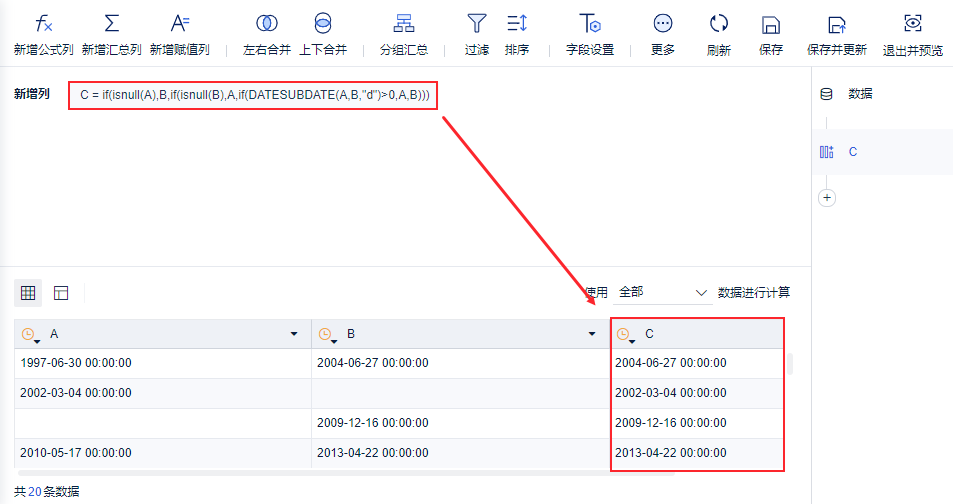Choose the 上下合并 union tool

[x=323, y=35]
